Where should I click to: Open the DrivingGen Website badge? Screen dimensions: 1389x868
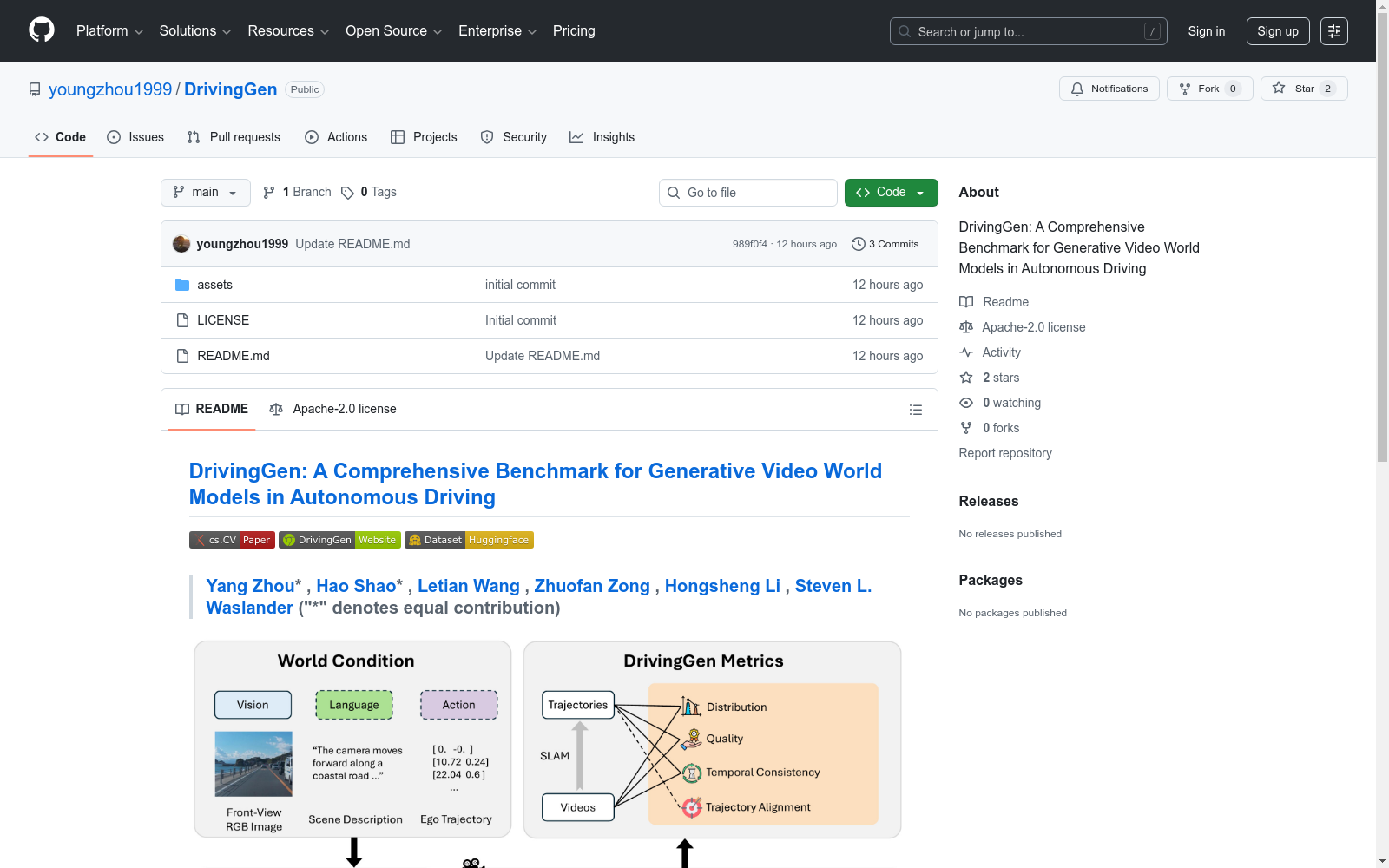pos(339,540)
